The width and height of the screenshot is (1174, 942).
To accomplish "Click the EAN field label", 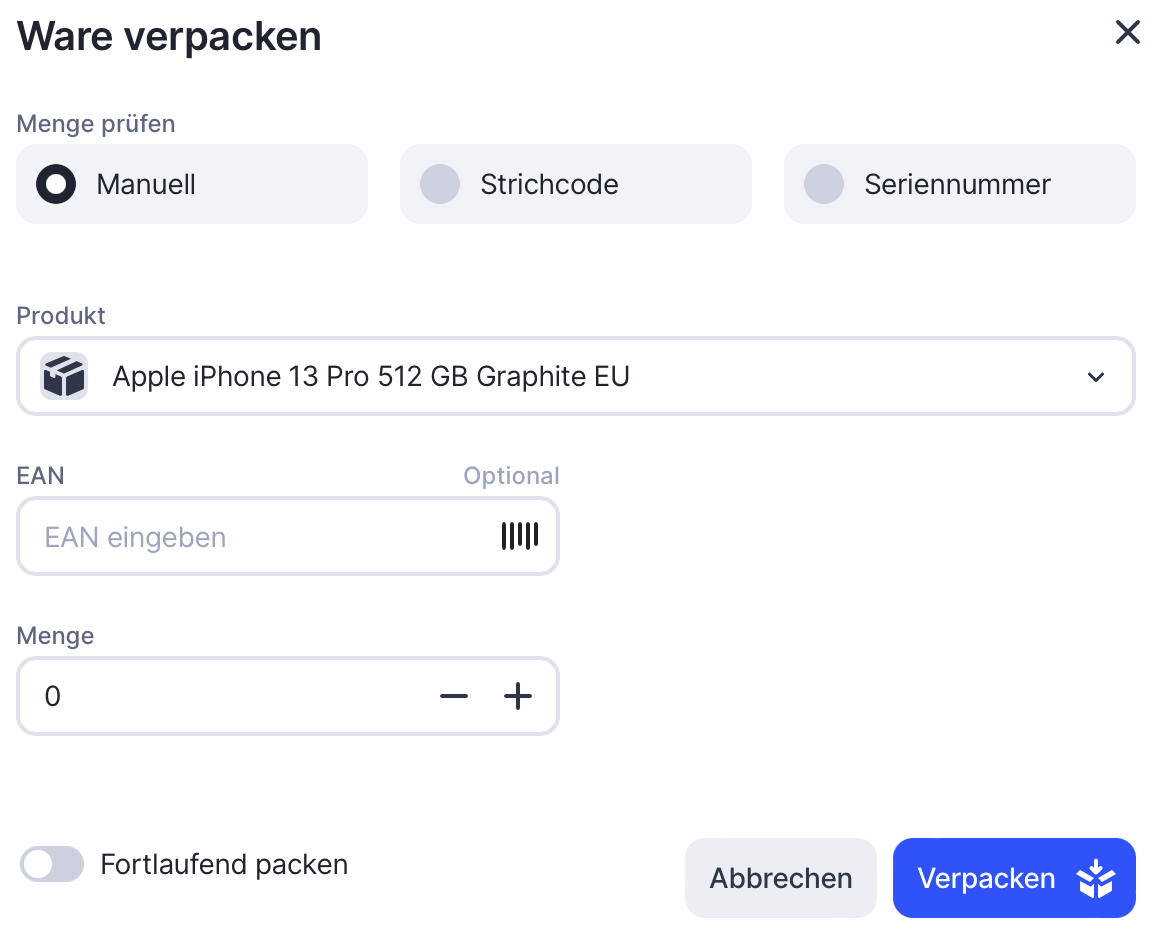I will point(41,475).
